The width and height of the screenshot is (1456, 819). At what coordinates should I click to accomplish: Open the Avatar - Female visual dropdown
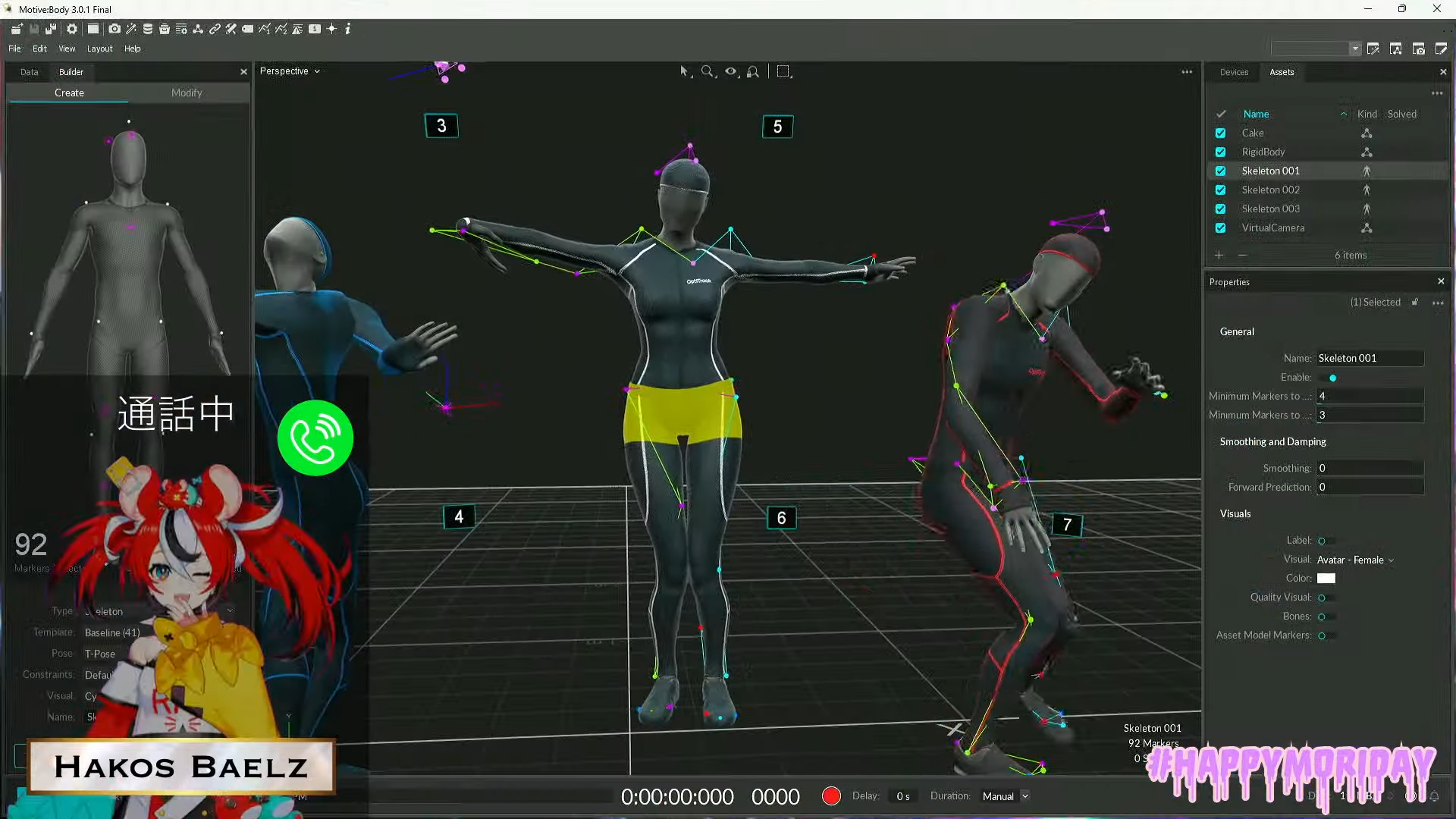tap(1355, 560)
